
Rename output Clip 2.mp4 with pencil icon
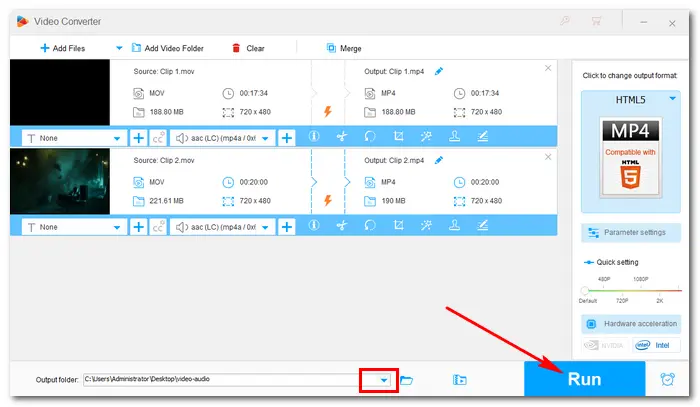click(x=439, y=160)
